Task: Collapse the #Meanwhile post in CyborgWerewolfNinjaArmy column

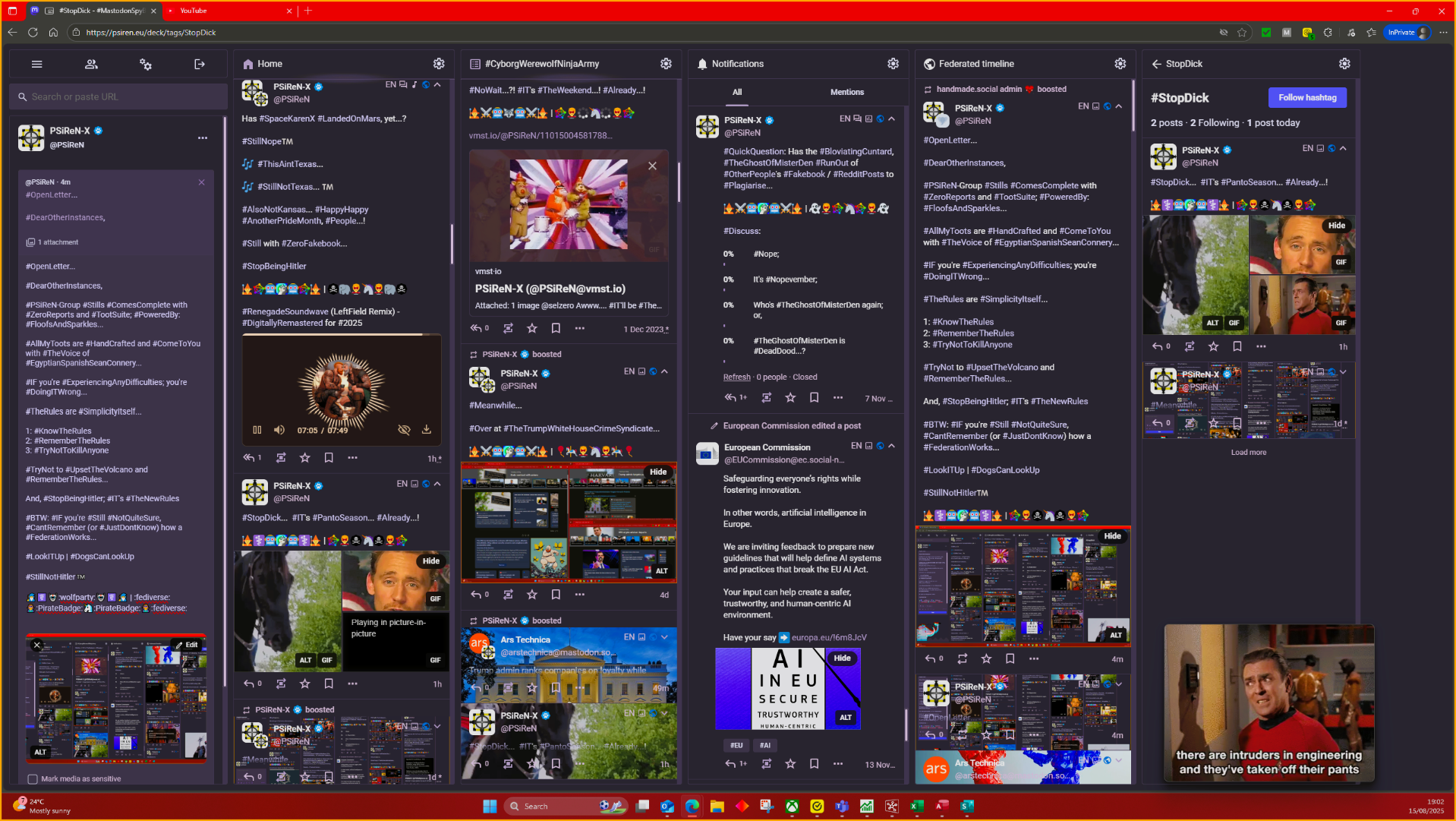Action: click(x=664, y=371)
